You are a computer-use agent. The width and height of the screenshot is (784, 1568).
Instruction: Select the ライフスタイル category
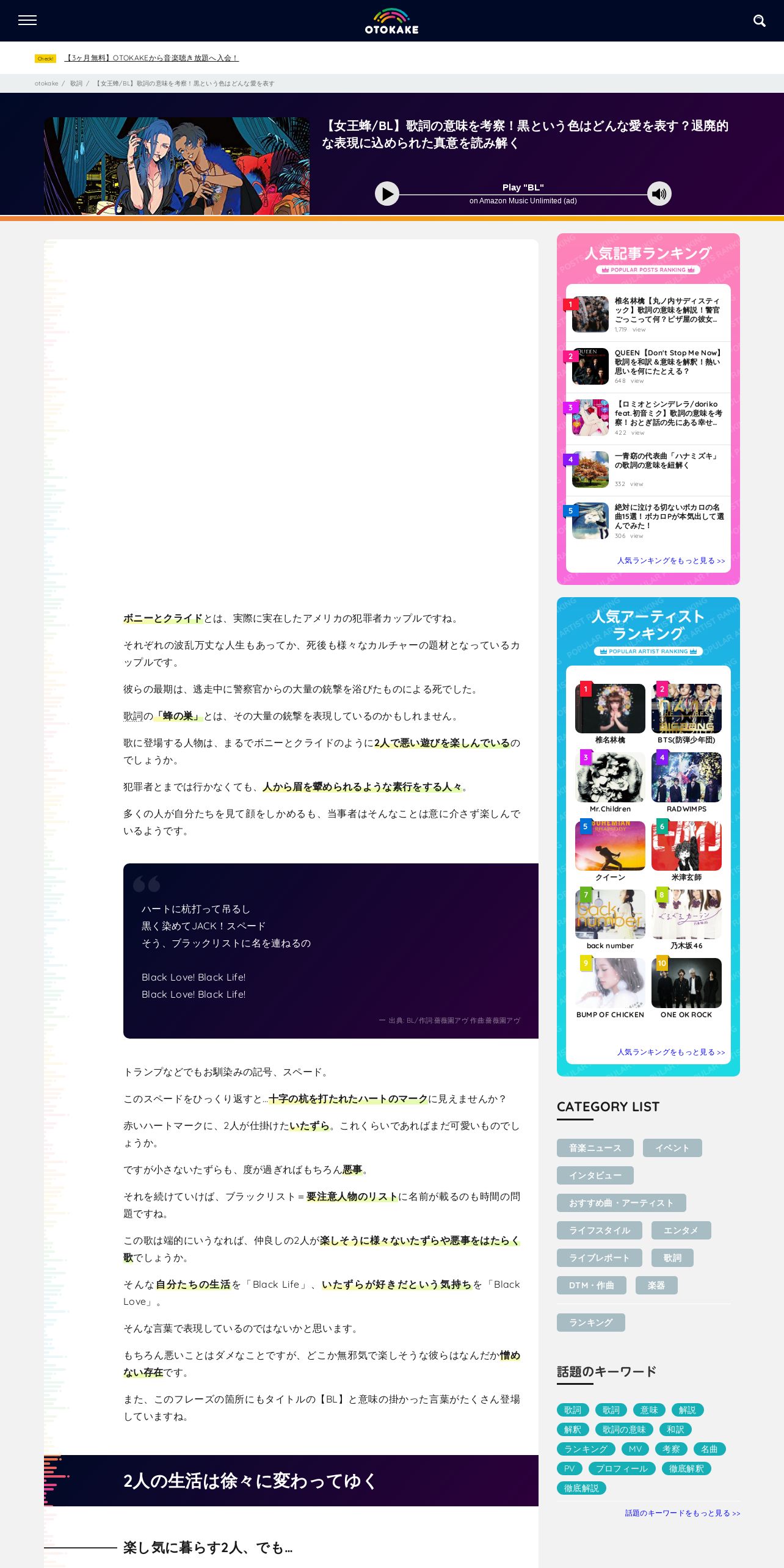(599, 1230)
